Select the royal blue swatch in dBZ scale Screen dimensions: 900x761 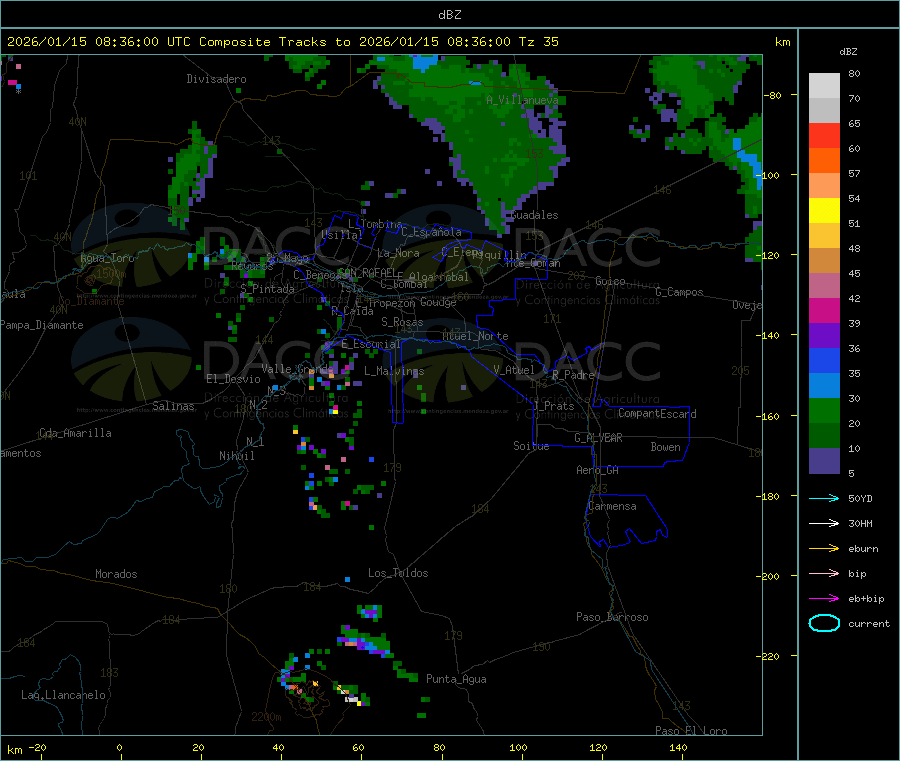coord(824,360)
